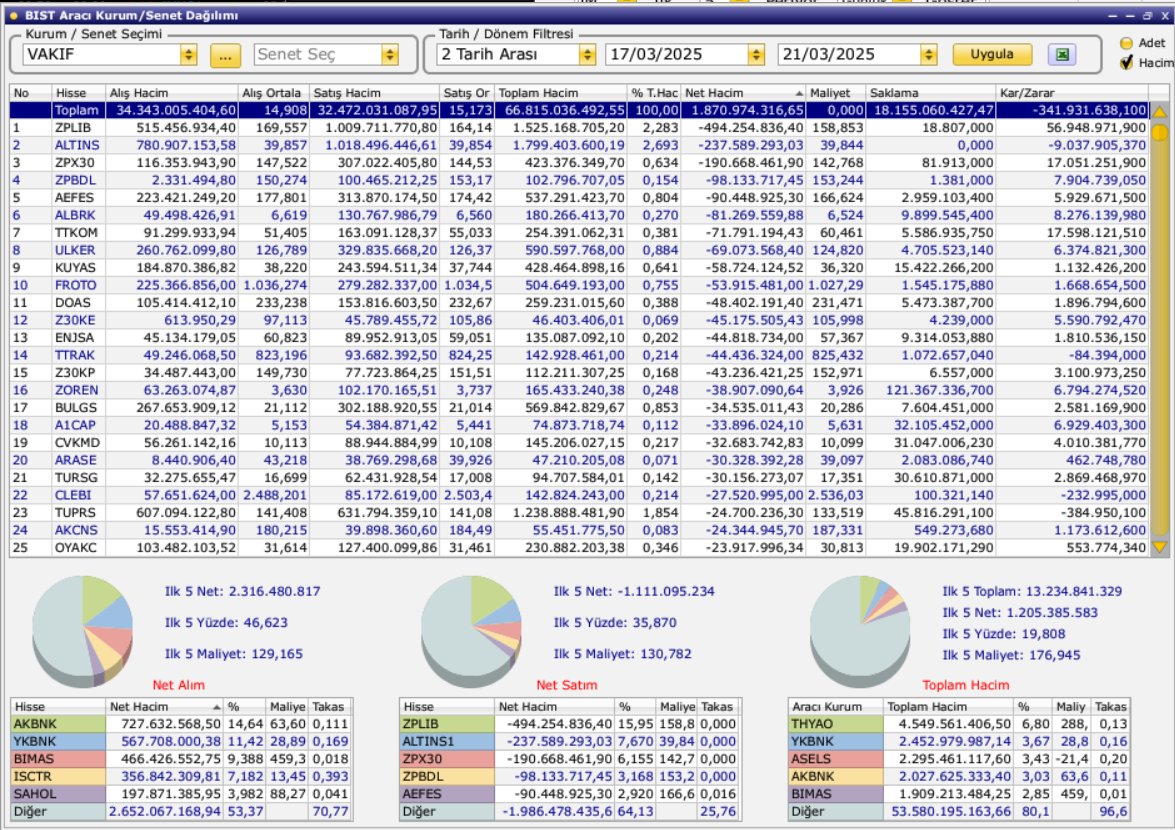Export the table with the Excel icon
The image size is (1175, 830).
coord(1061,55)
